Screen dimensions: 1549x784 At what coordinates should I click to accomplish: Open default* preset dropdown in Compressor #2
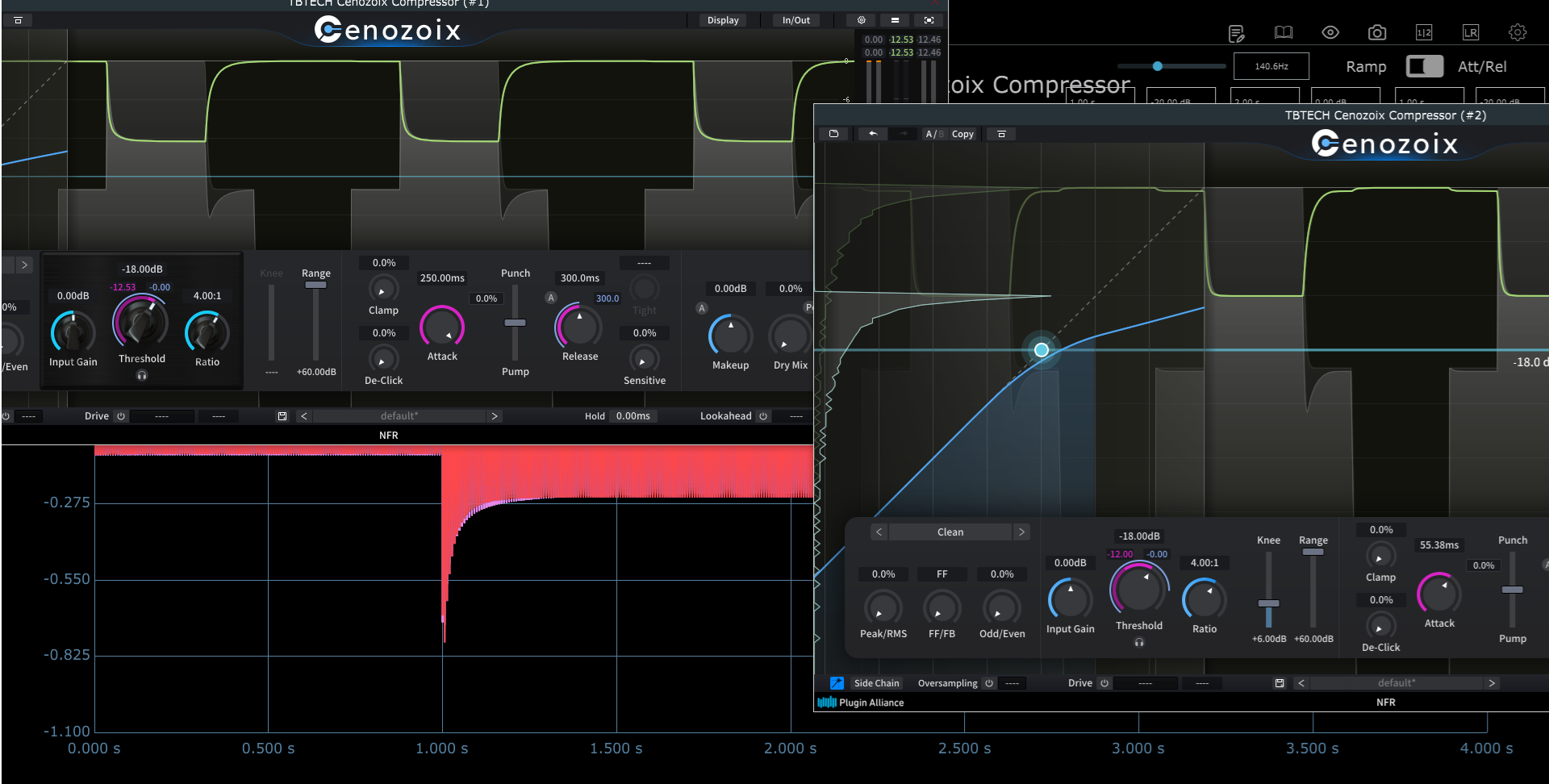pyautogui.click(x=1397, y=683)
